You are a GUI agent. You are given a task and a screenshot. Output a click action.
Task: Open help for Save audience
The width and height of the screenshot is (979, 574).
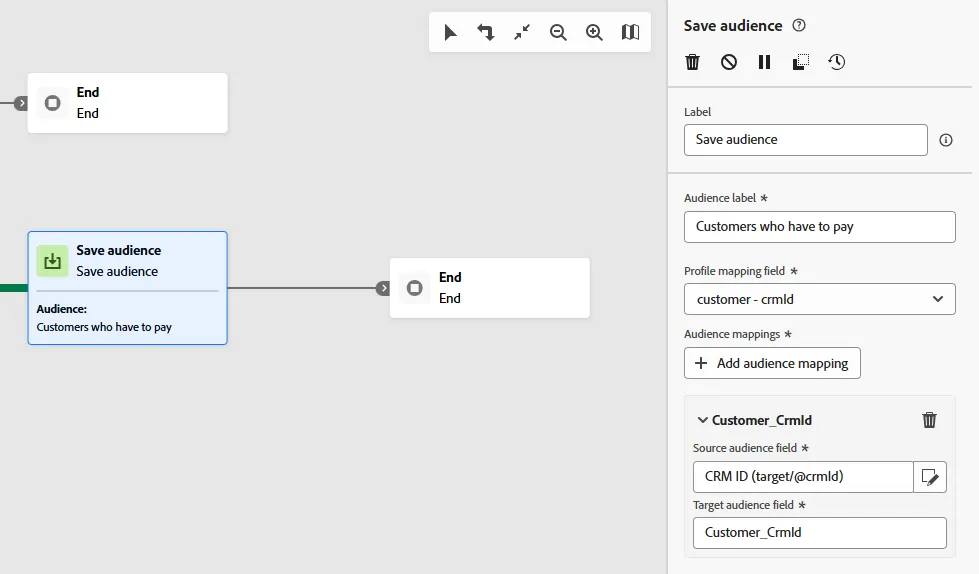point(799,25)
